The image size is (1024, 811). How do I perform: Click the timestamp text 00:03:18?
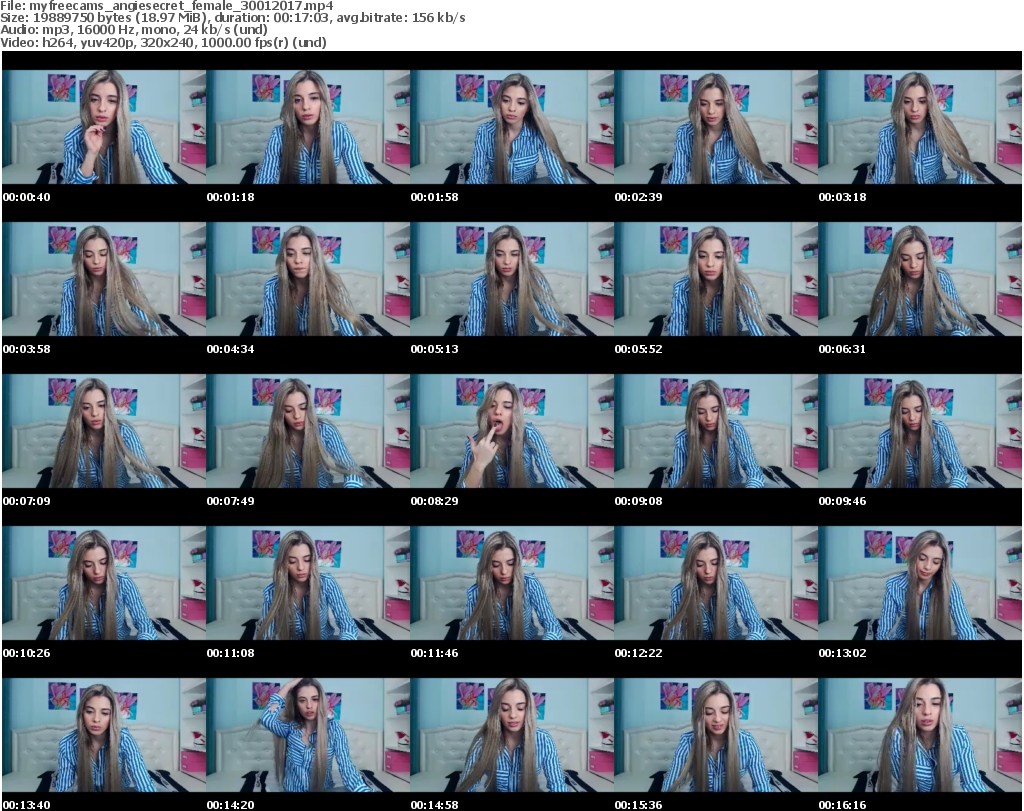[842, 197]
